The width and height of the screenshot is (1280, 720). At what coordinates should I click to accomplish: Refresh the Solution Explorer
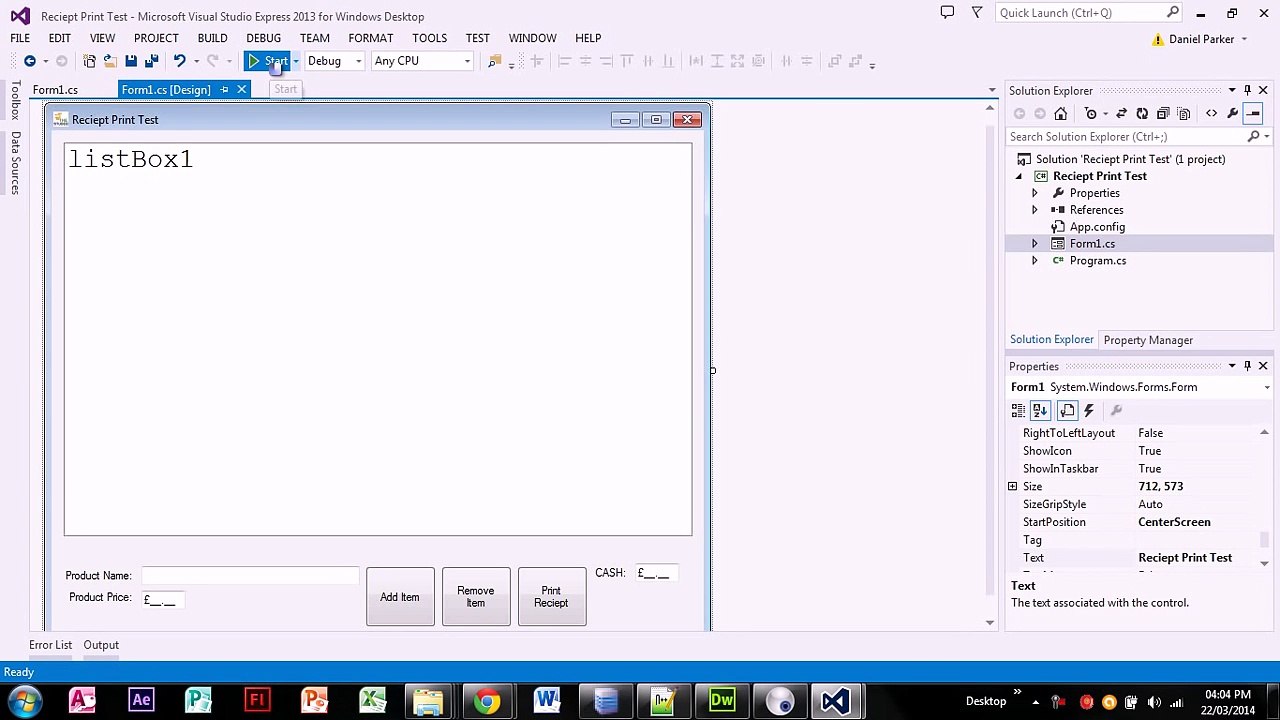coord(1142,114)
